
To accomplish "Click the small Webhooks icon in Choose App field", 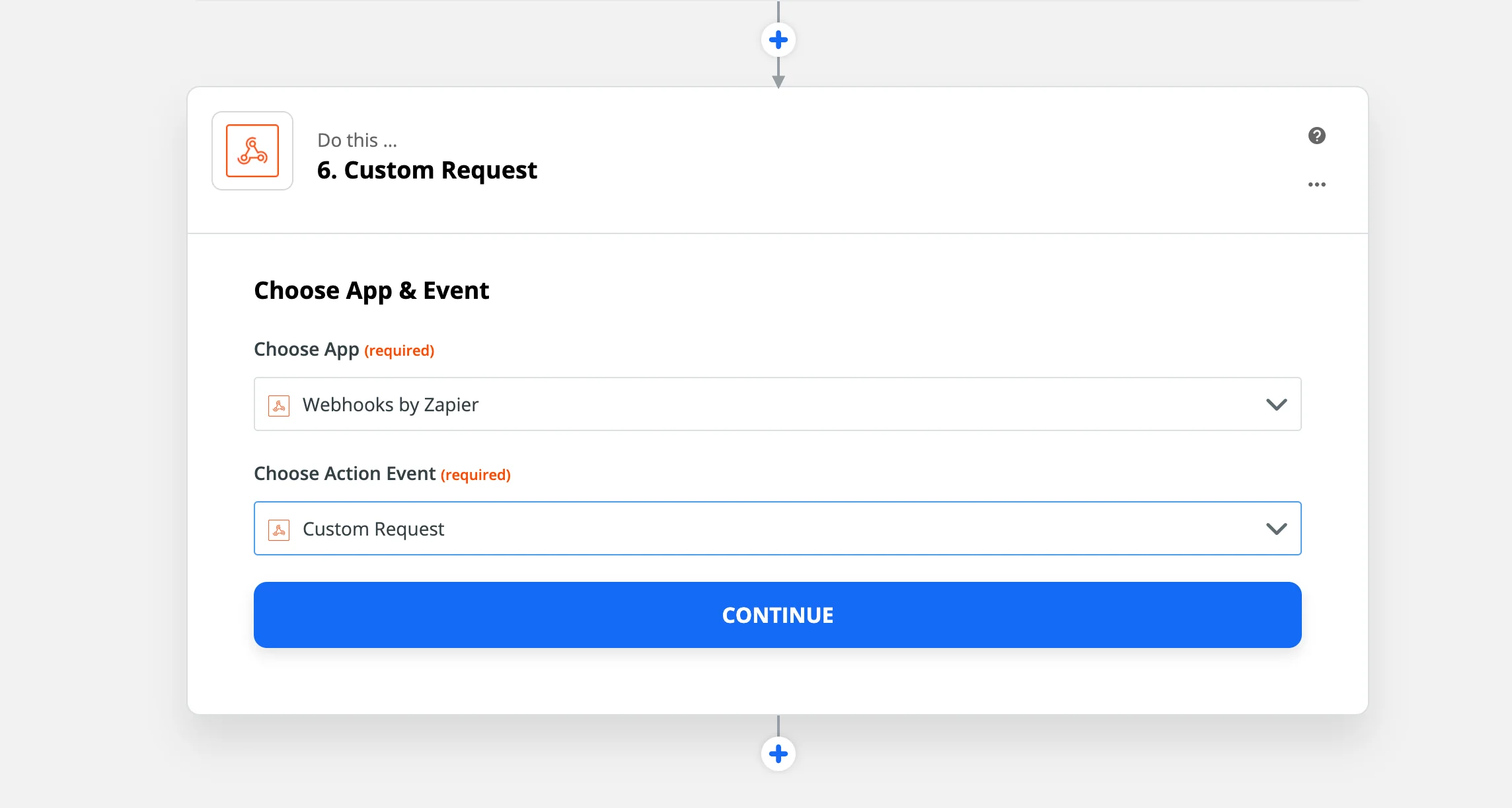I will pos(279,405).
